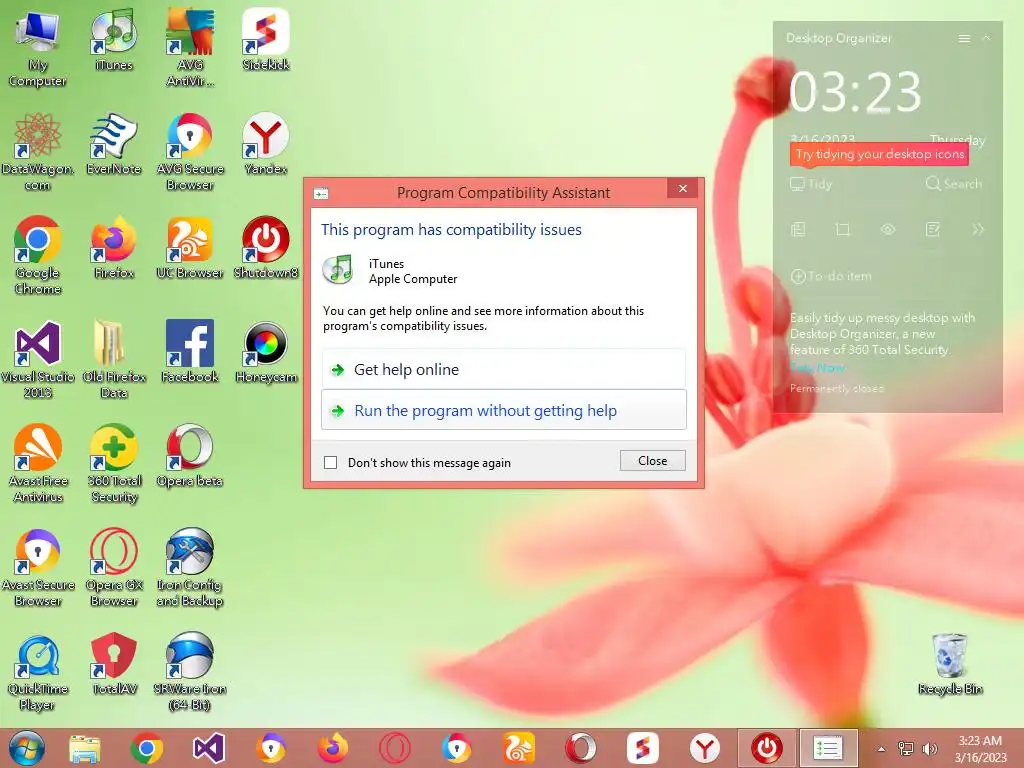This screenshot has width=1024, height=768.
Task: Select the EverNote desktop shortcut
Action: click(114, 144)
